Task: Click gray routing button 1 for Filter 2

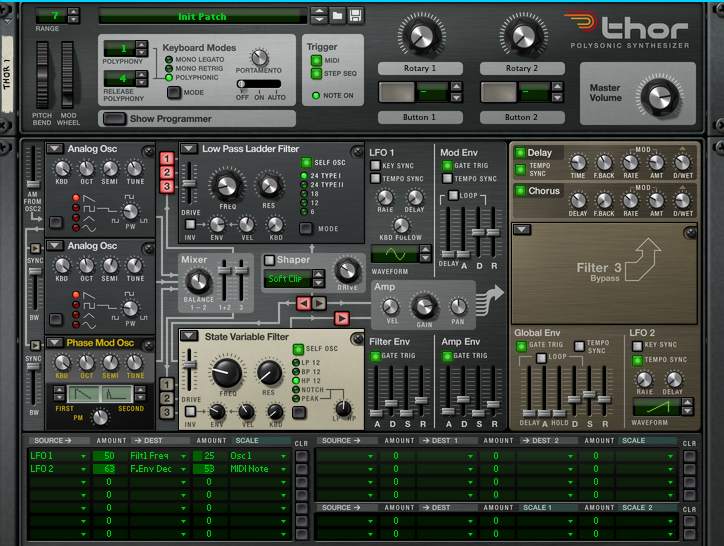Action: tap(167, 384)
